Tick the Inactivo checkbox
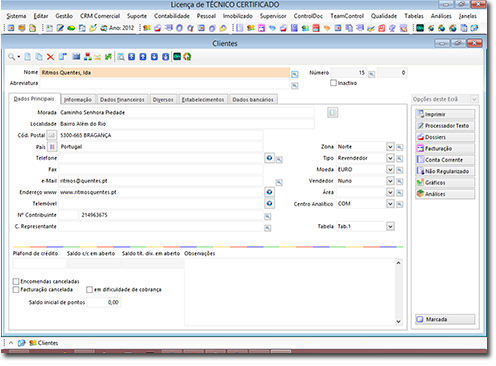 point(333,83)
